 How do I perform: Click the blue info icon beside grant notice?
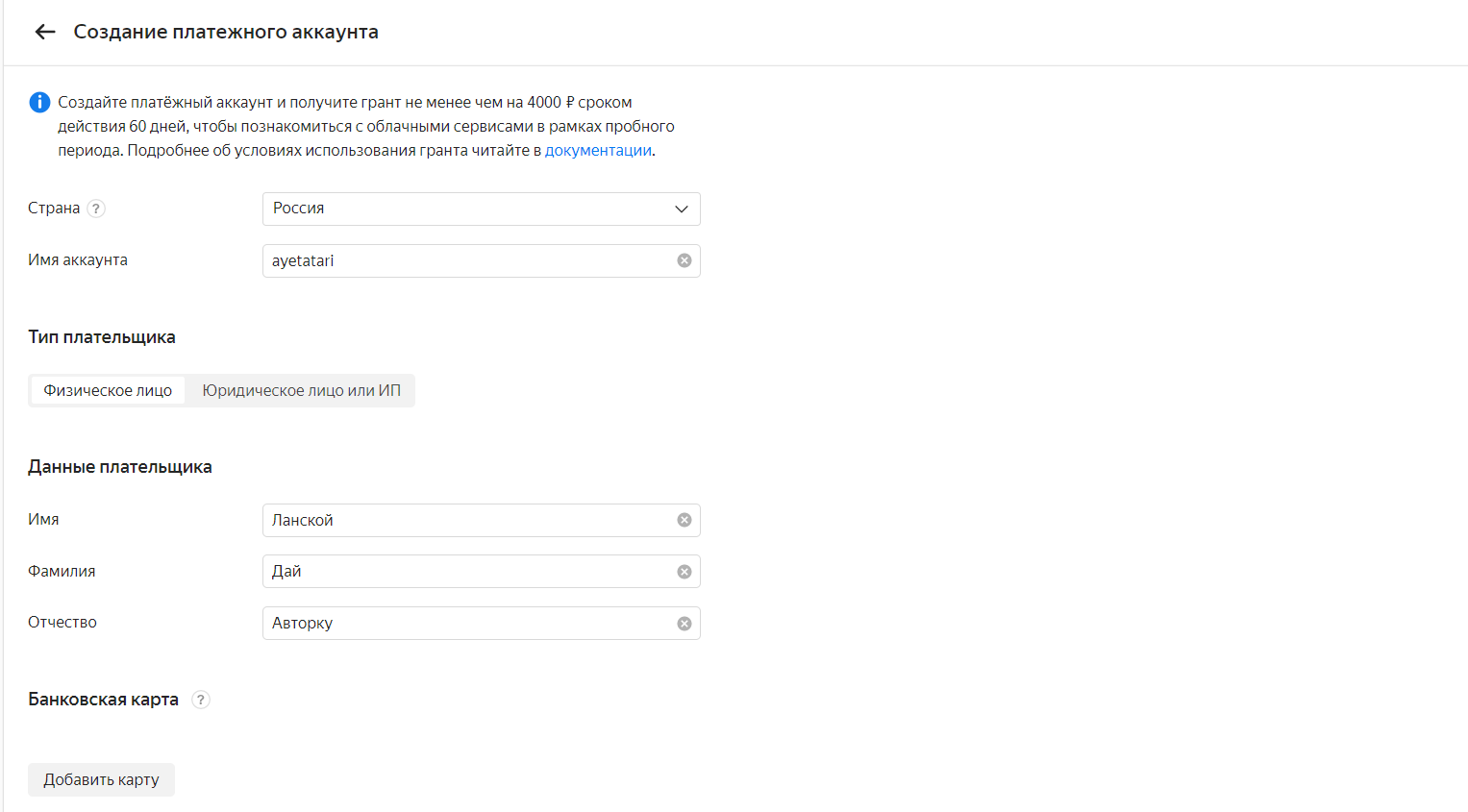point(39,102)
